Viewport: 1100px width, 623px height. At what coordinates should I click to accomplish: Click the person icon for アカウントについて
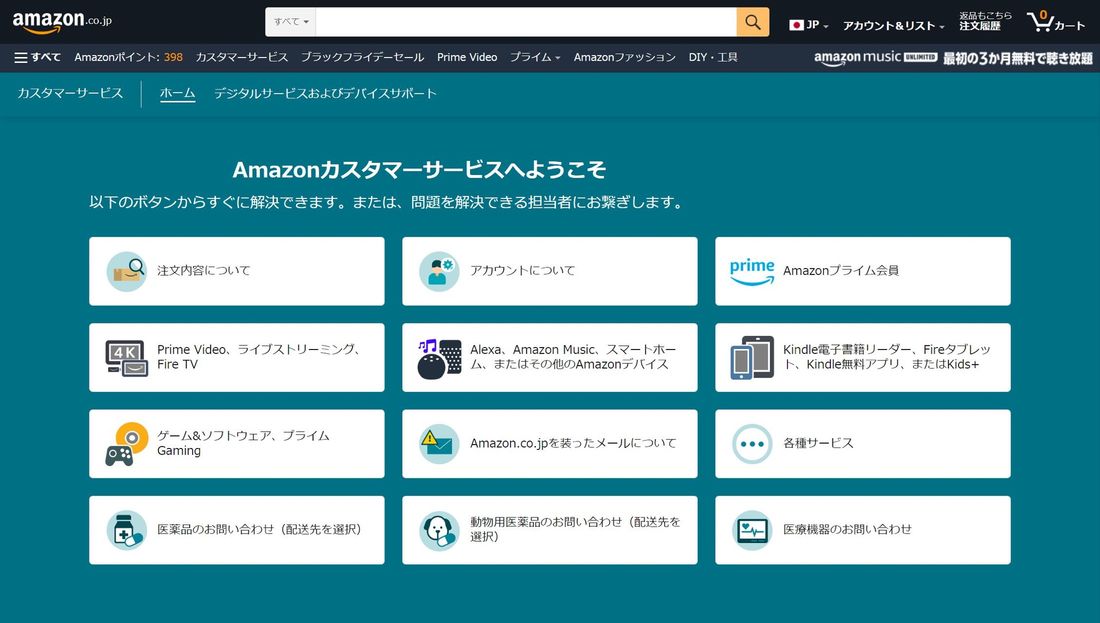(x=439, y=272)
